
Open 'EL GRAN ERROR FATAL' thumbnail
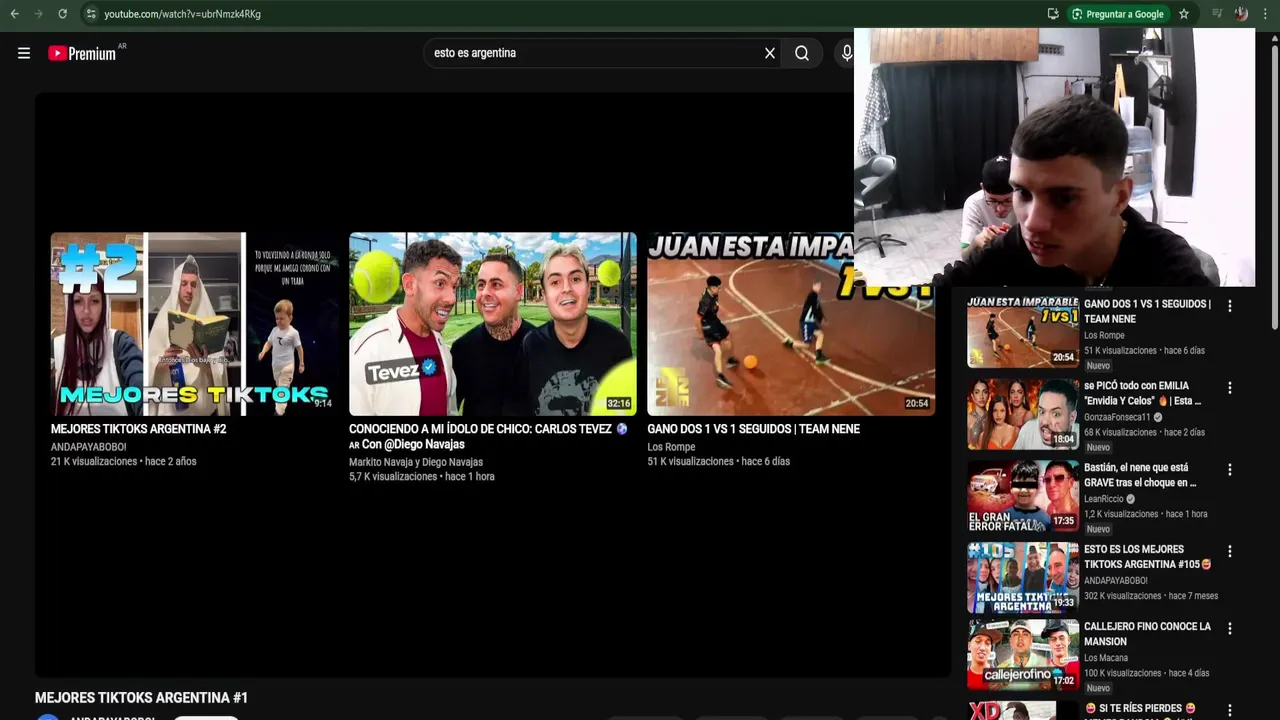[1022, 496]
